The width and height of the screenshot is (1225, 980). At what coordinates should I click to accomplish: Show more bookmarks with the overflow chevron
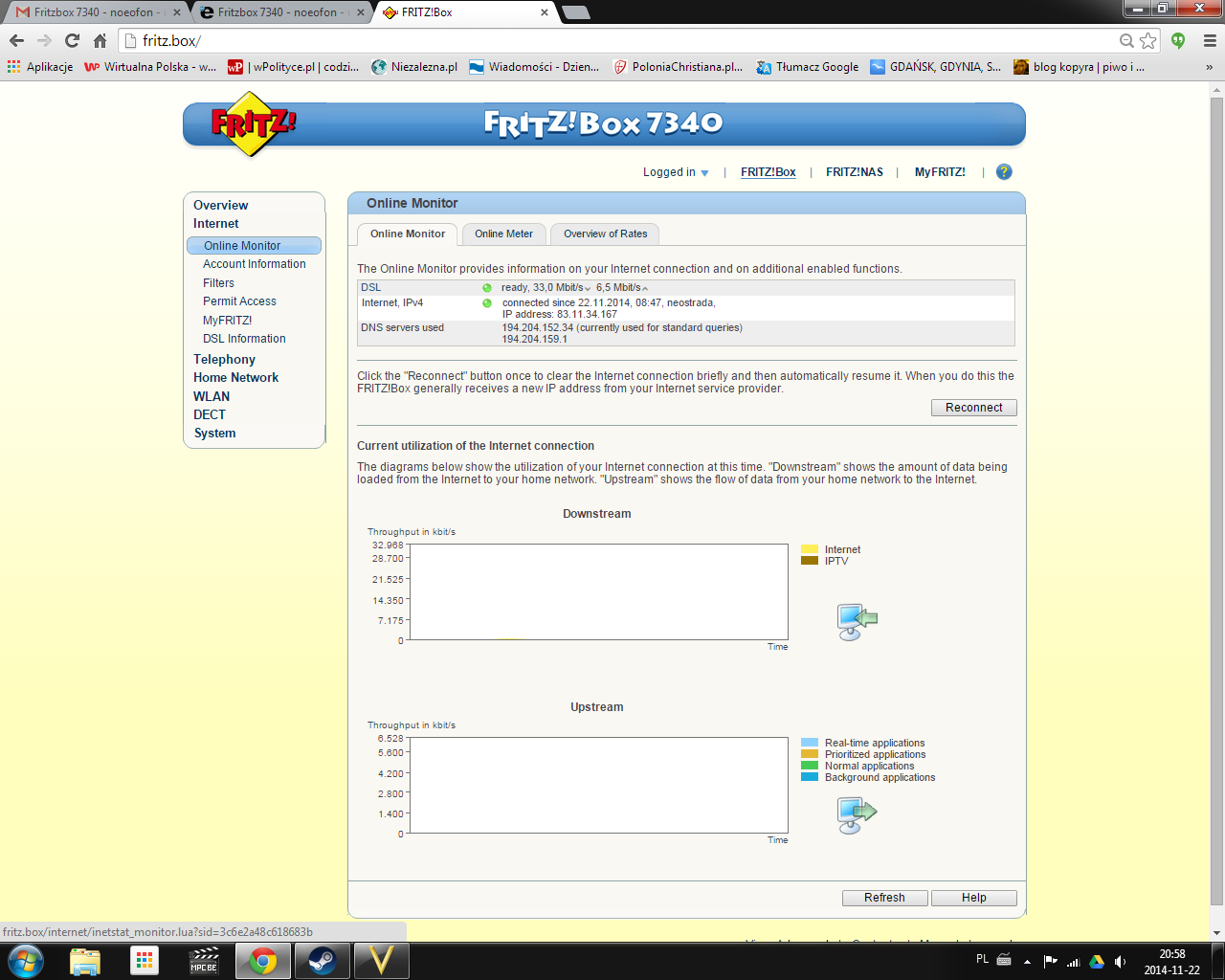[x=1210, y=67]
